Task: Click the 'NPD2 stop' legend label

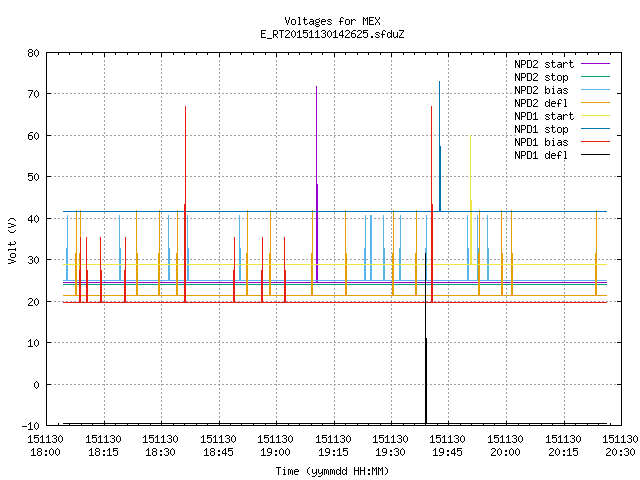Action: click(x=541, y=77)
